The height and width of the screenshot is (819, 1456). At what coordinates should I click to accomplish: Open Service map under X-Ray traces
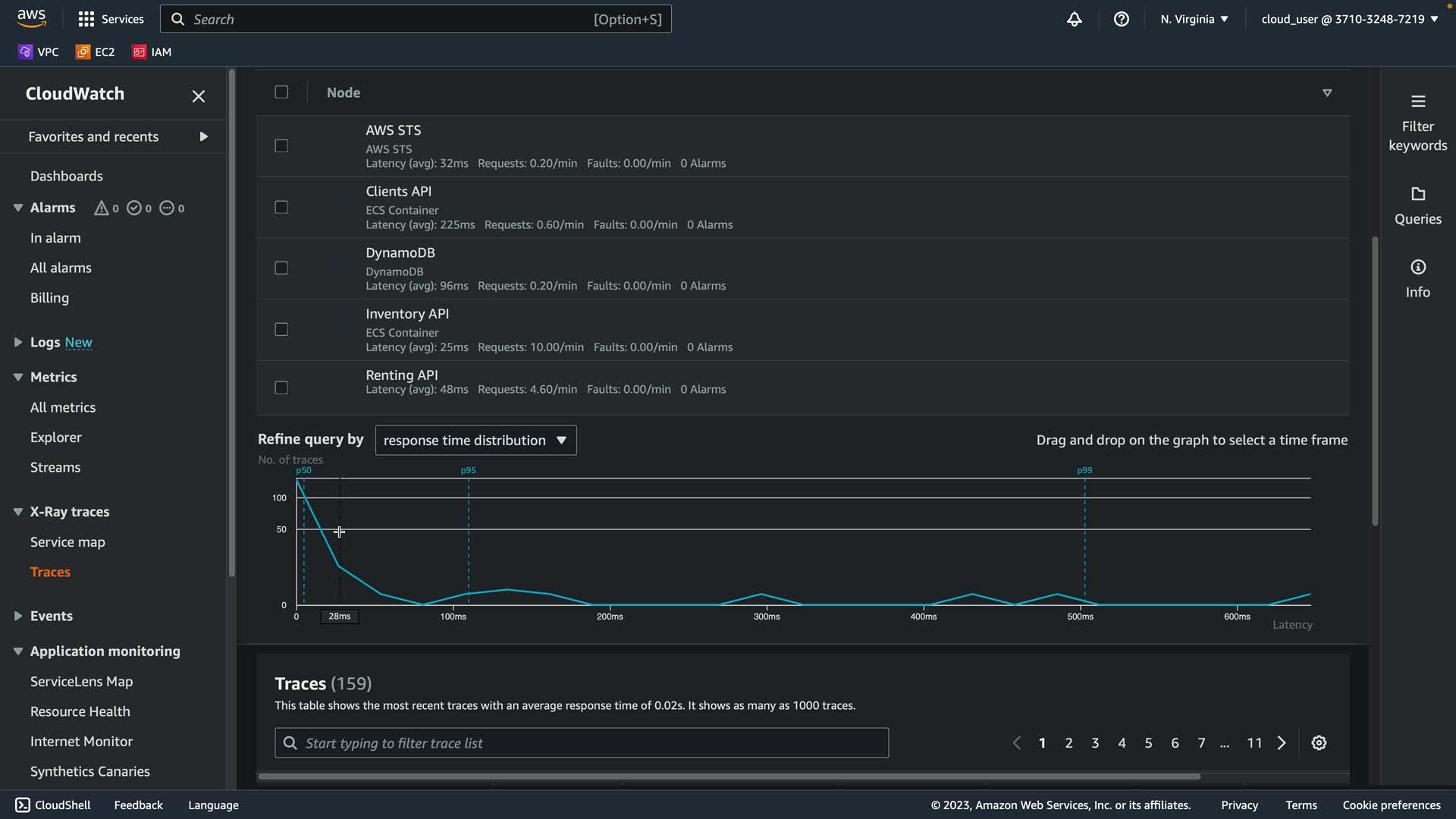tap(67, 541)
